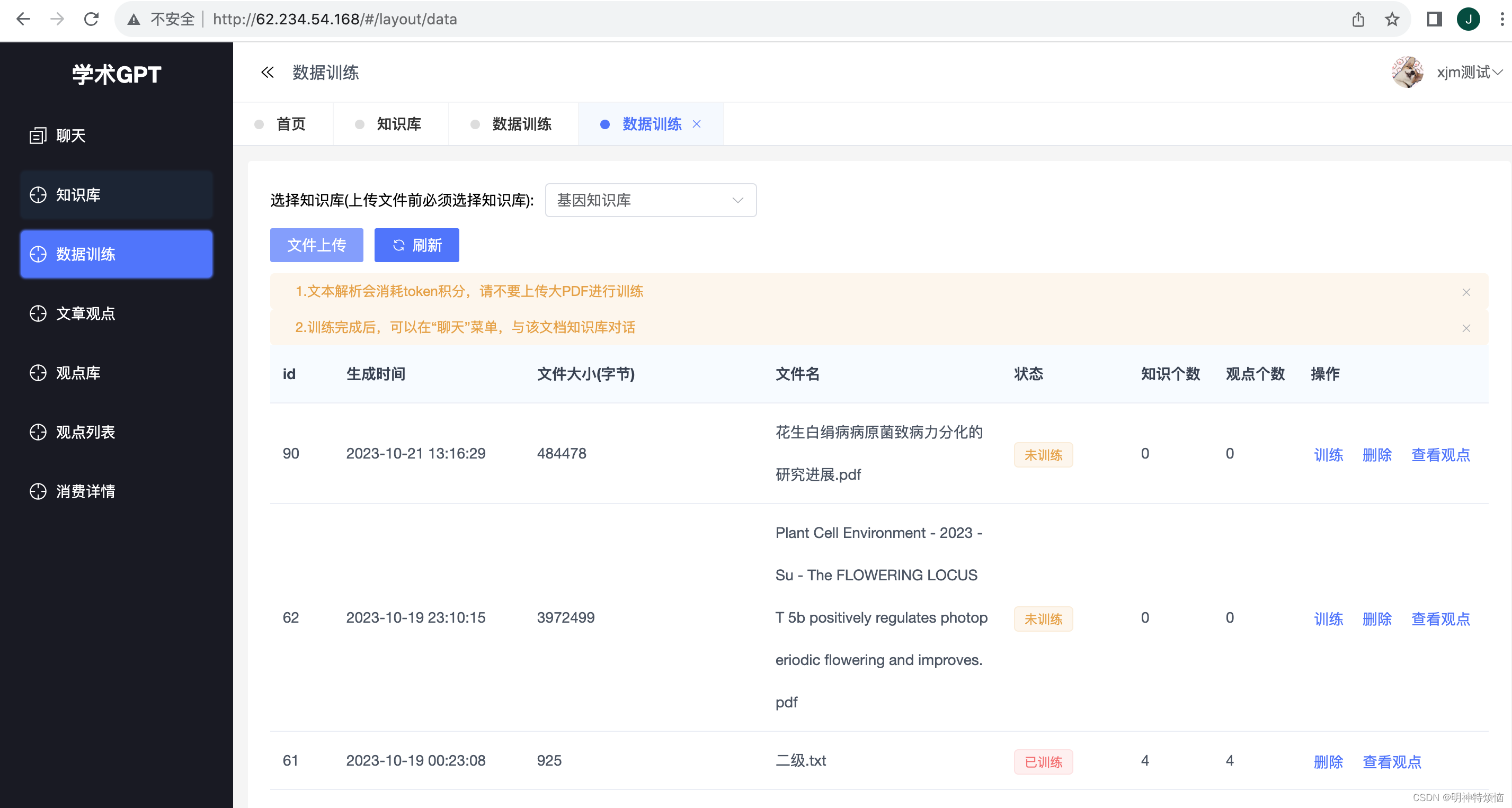This screenshot has width=1512, height=808.
Task: Close the active 数据训练 tab
Action: click(697, 124)
